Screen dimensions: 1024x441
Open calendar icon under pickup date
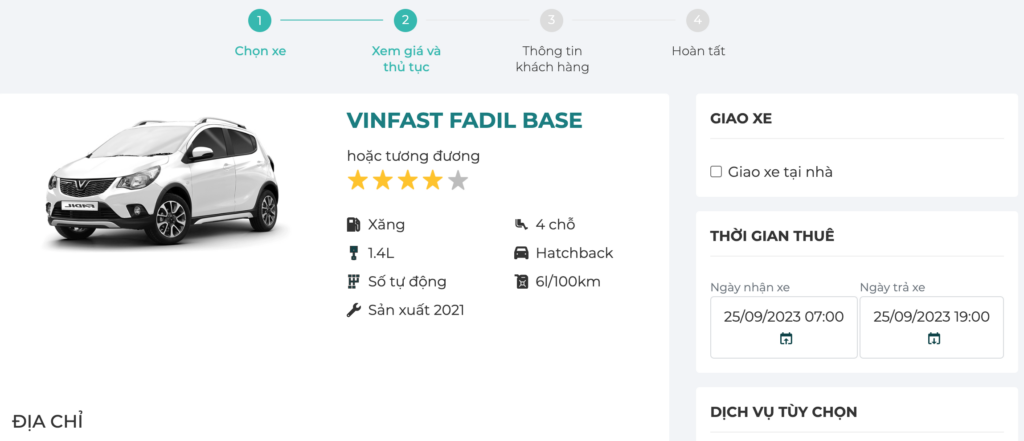(x=785, y=339)
